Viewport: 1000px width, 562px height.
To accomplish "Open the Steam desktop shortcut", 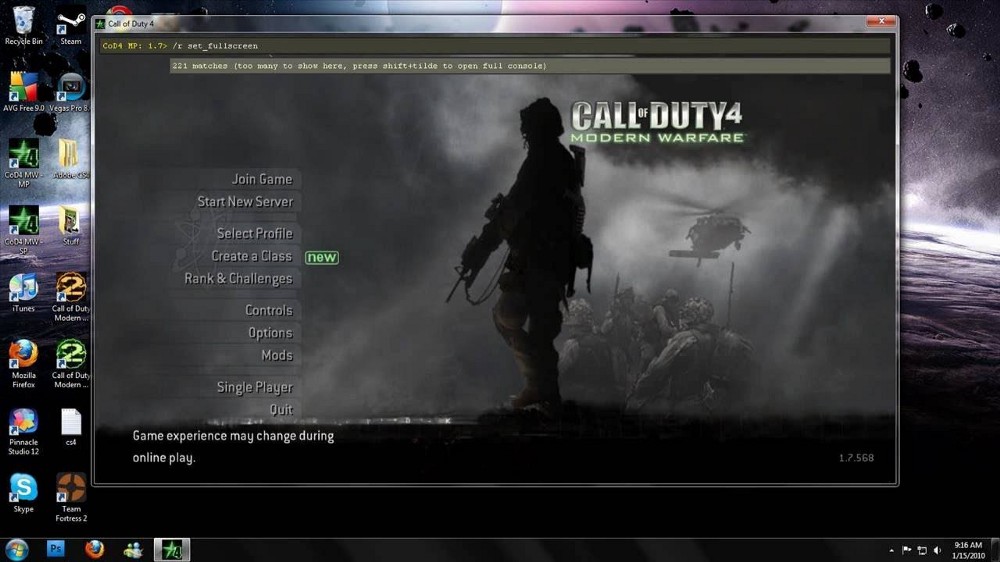I will (71, 27).
